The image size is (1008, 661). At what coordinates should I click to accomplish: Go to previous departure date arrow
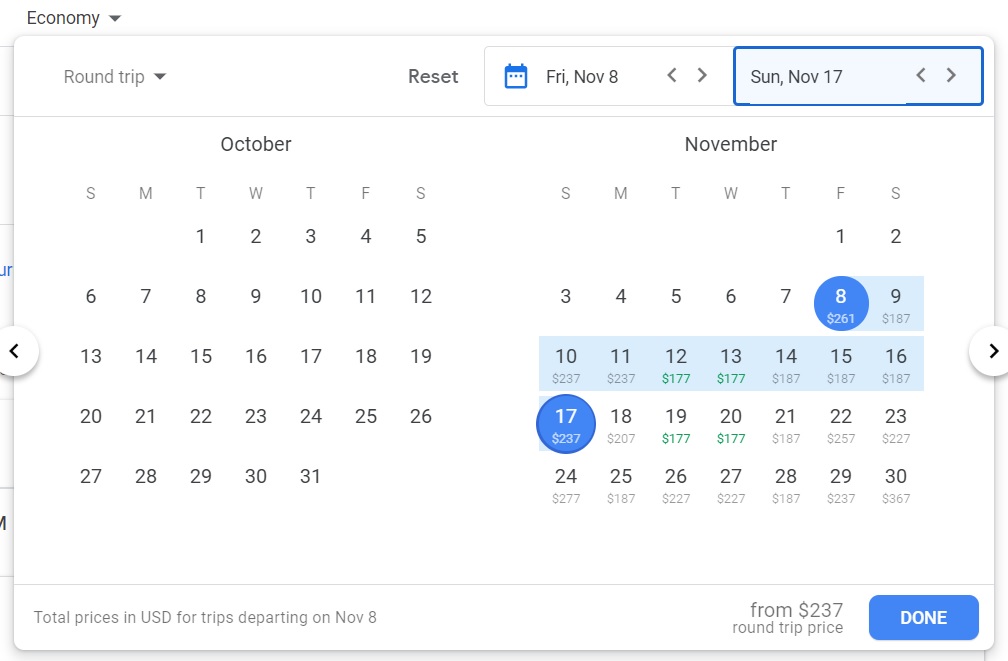[x=673, y=75]
